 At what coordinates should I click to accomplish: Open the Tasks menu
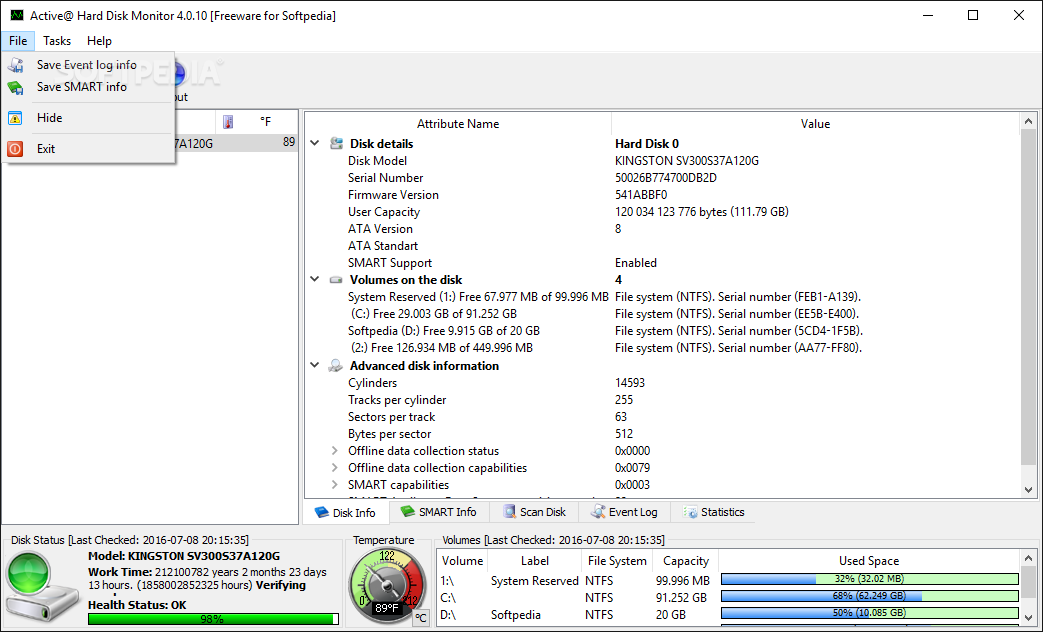57,41
